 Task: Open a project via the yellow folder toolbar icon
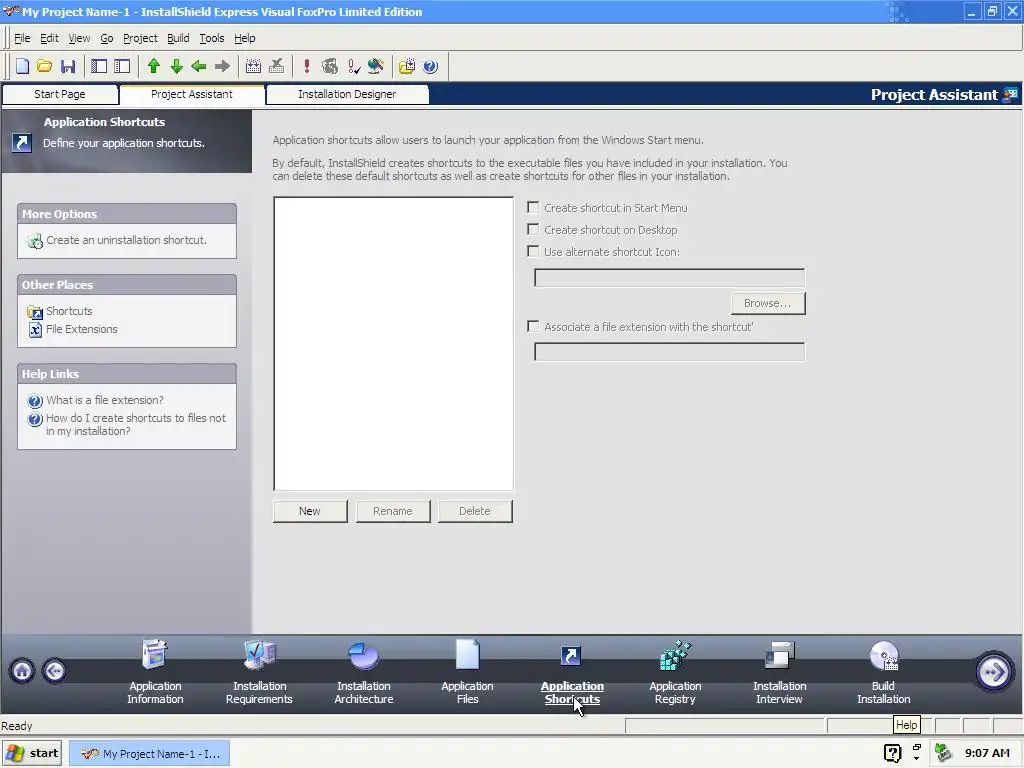(x=44, y=66)
